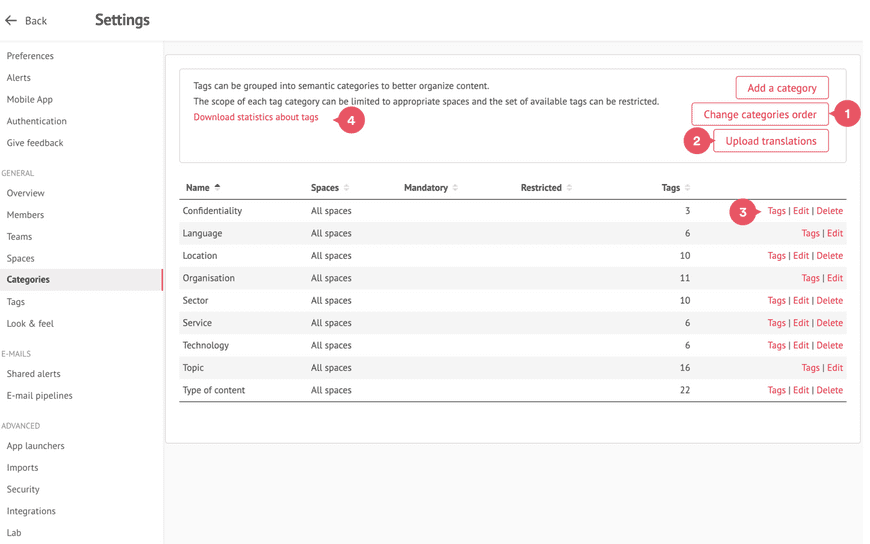Sort table by Name column arrow
The height and width of the screenshot is (544, 870).
(218, 187)
